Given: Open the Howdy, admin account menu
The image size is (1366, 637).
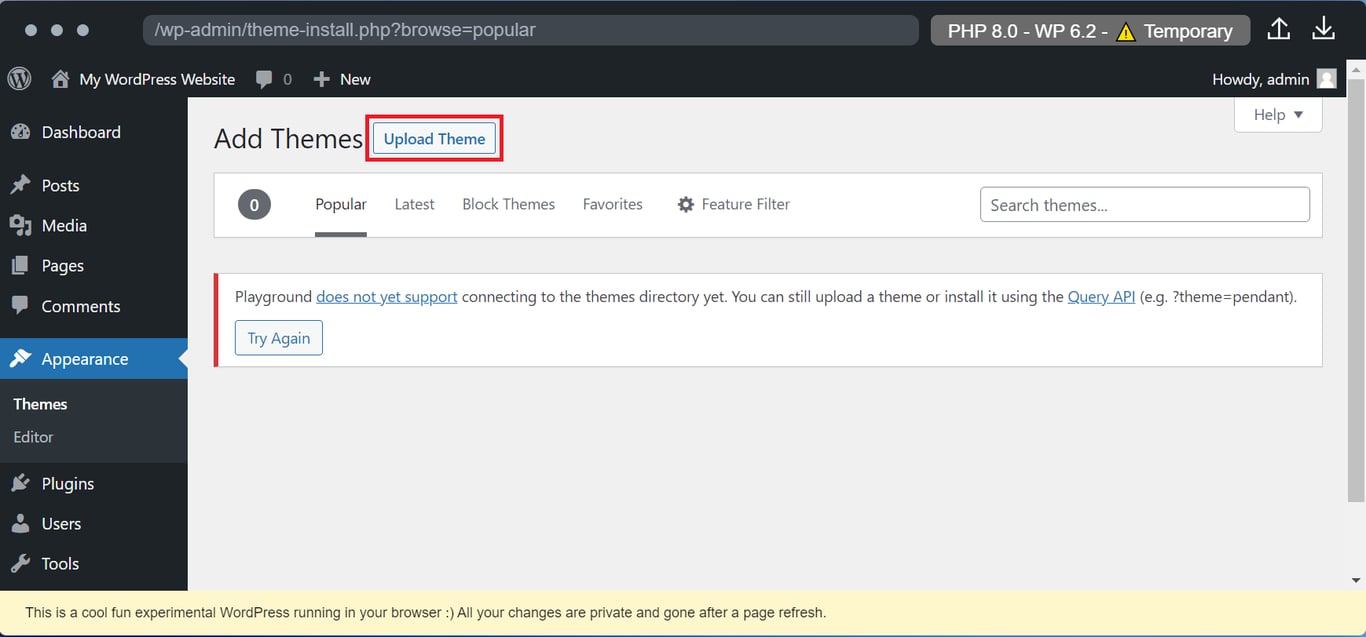Looking at the screenshot, I should coord(1274,78).
